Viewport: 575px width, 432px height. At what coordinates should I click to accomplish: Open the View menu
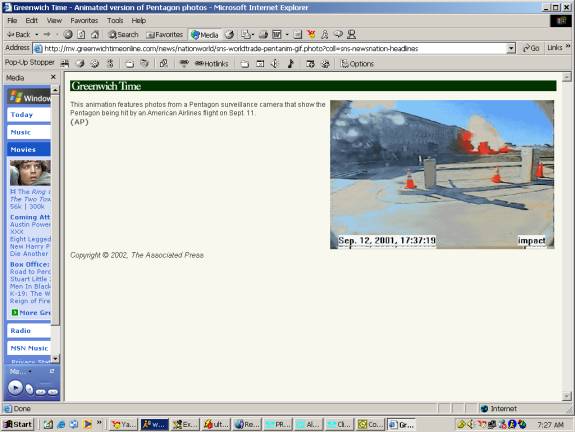click(x=54, y=21)
